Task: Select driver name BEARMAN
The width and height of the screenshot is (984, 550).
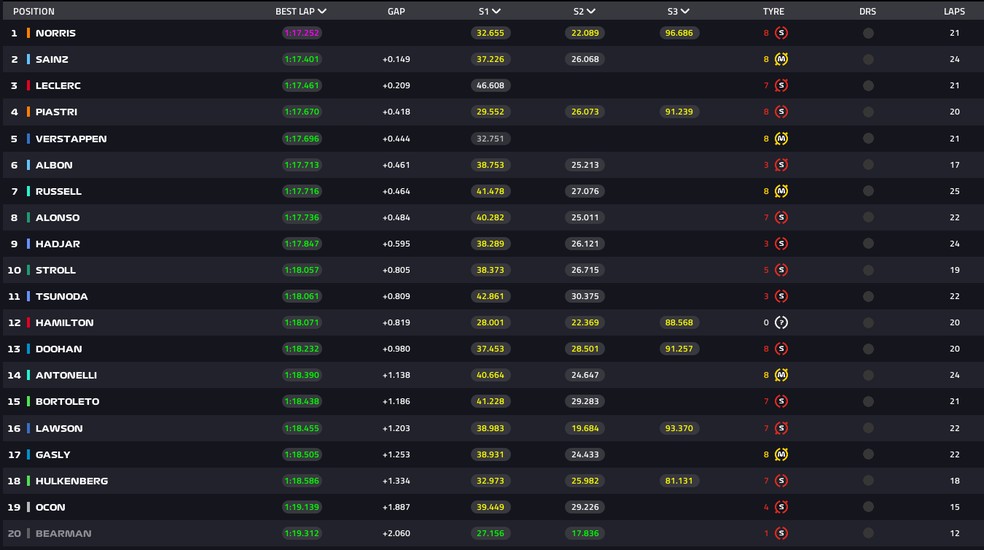Action: [63, 533]
